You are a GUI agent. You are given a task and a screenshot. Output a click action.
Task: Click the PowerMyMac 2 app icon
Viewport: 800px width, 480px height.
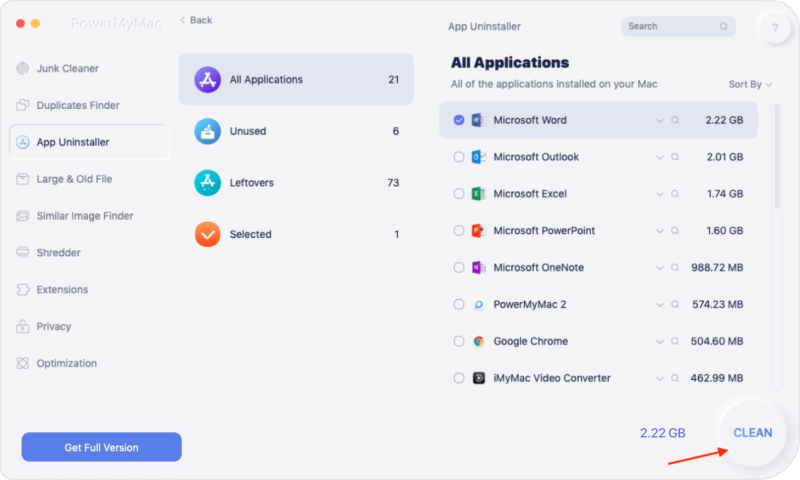(478, 305)
